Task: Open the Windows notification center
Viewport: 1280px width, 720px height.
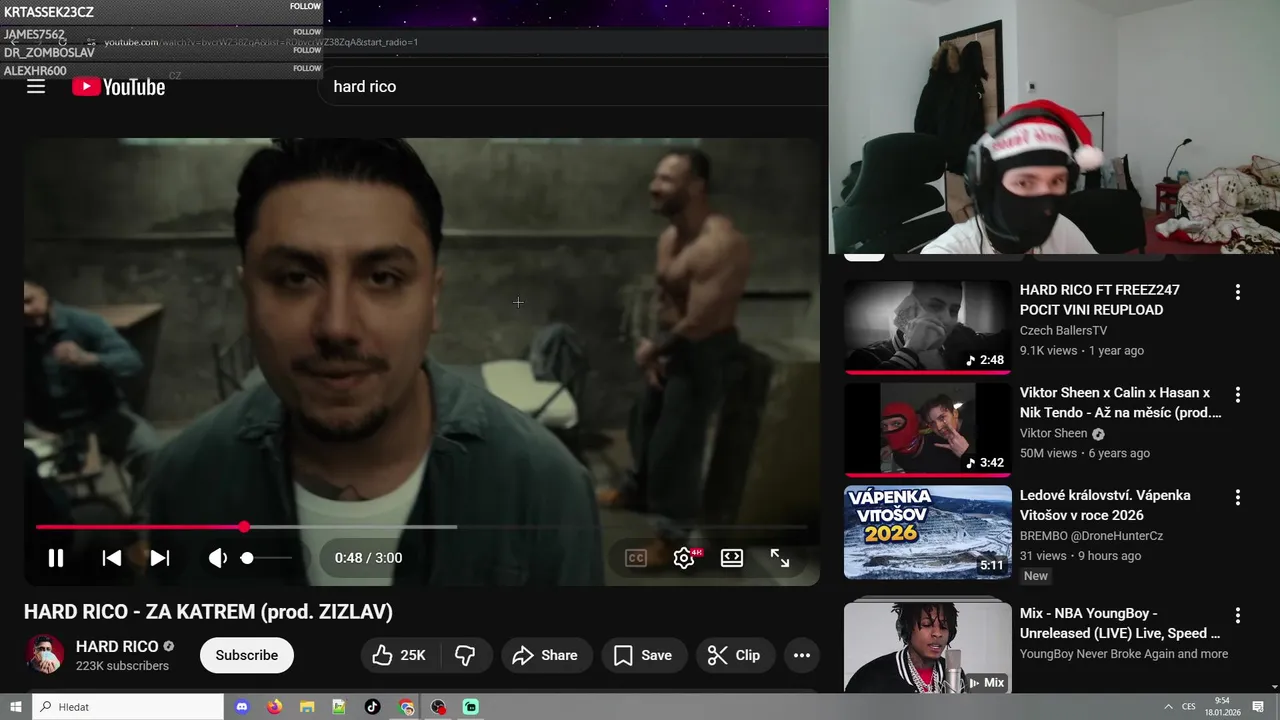Action: (x=1258, y=707)
